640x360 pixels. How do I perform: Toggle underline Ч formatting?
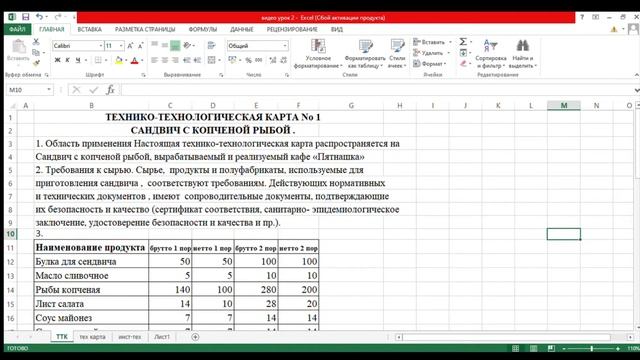click(78, 60)
